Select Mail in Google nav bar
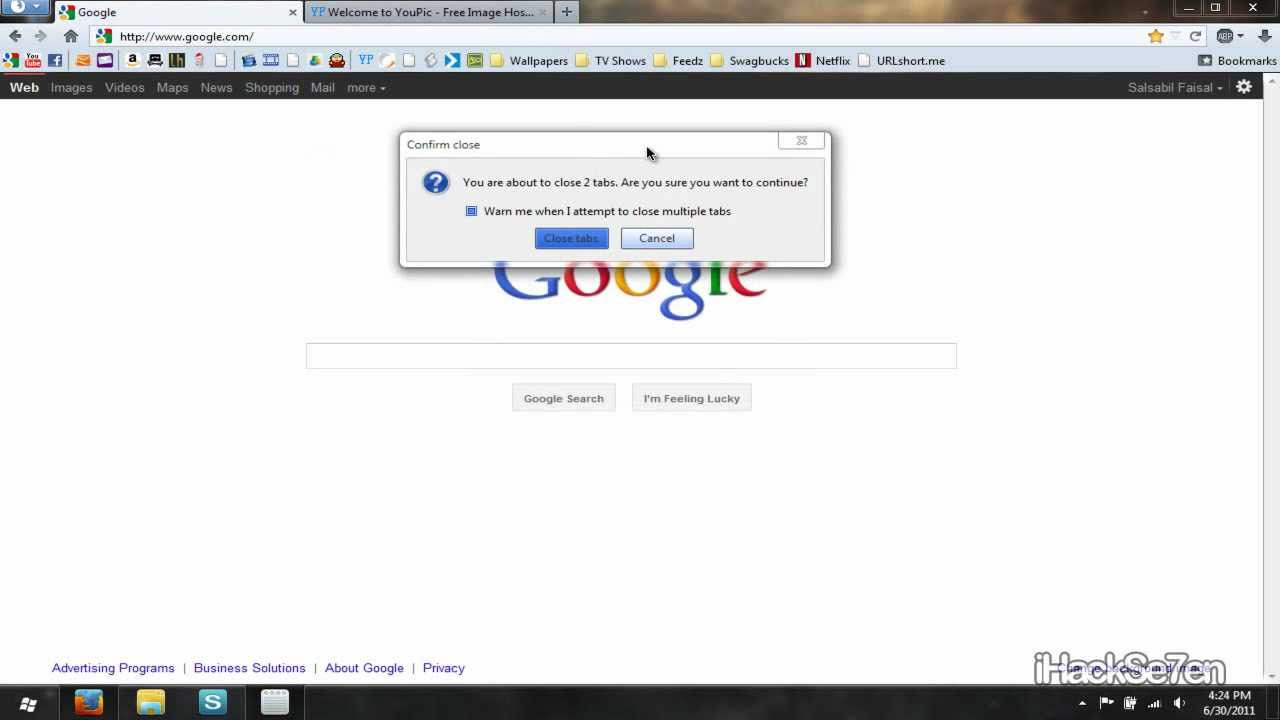 point(322,87)
